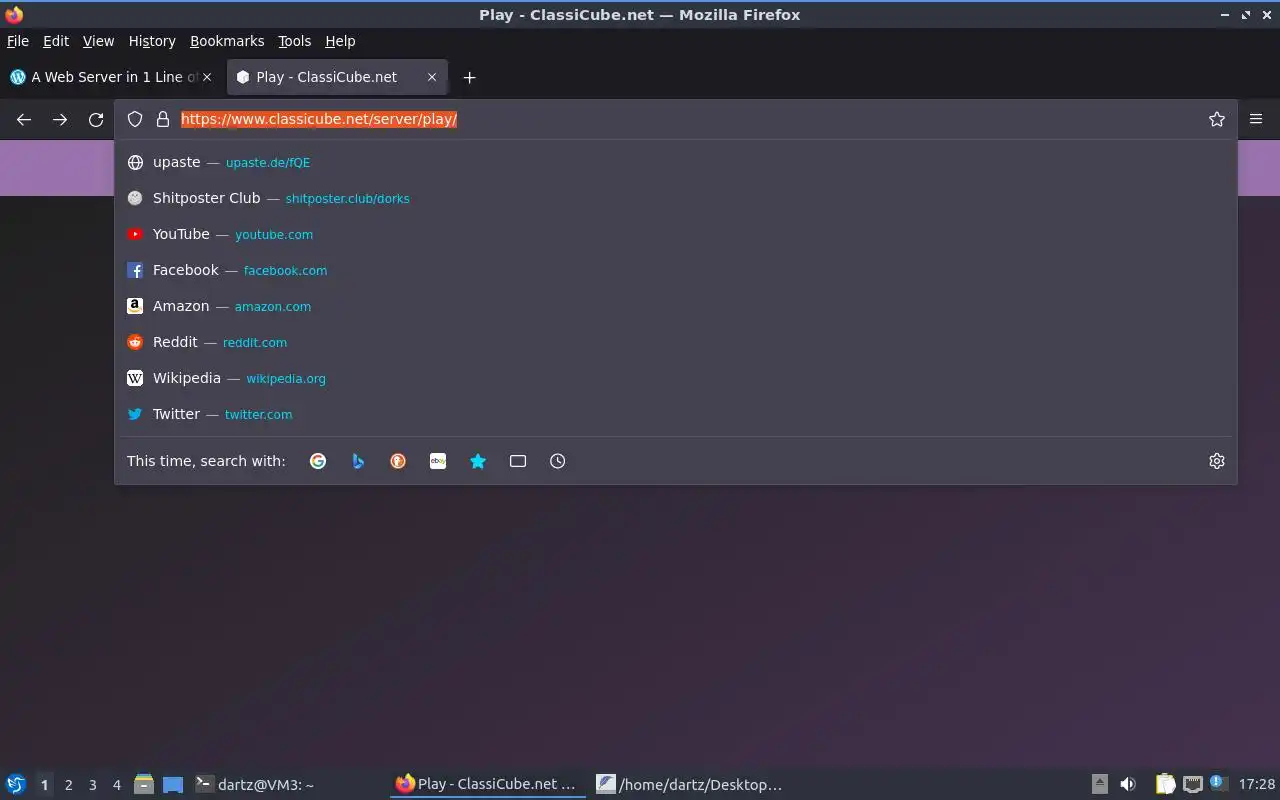Switch to Play - ClassiCube.net tab
Viewport: 1280px width, 800px height.
click(x=337, y=77)
